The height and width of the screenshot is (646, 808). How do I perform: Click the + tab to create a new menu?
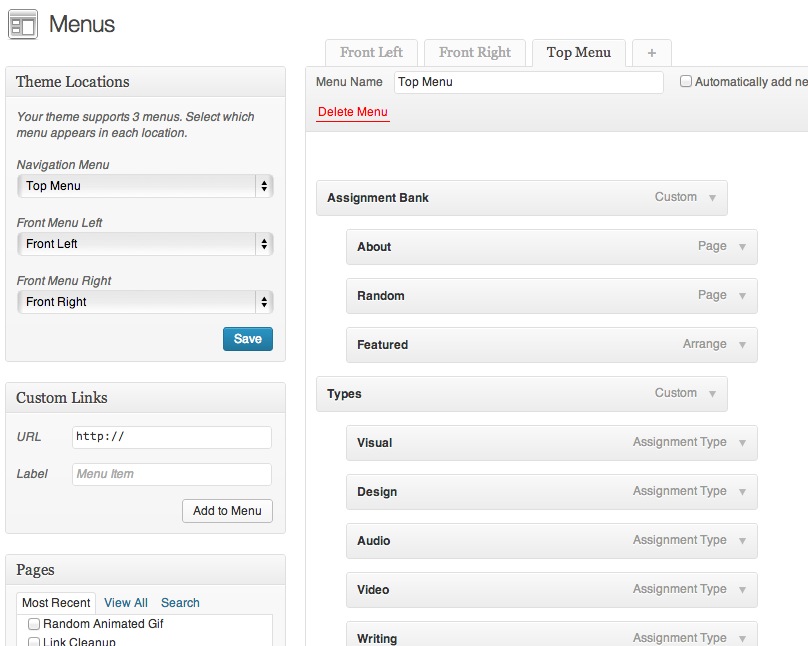click(651, 53)
